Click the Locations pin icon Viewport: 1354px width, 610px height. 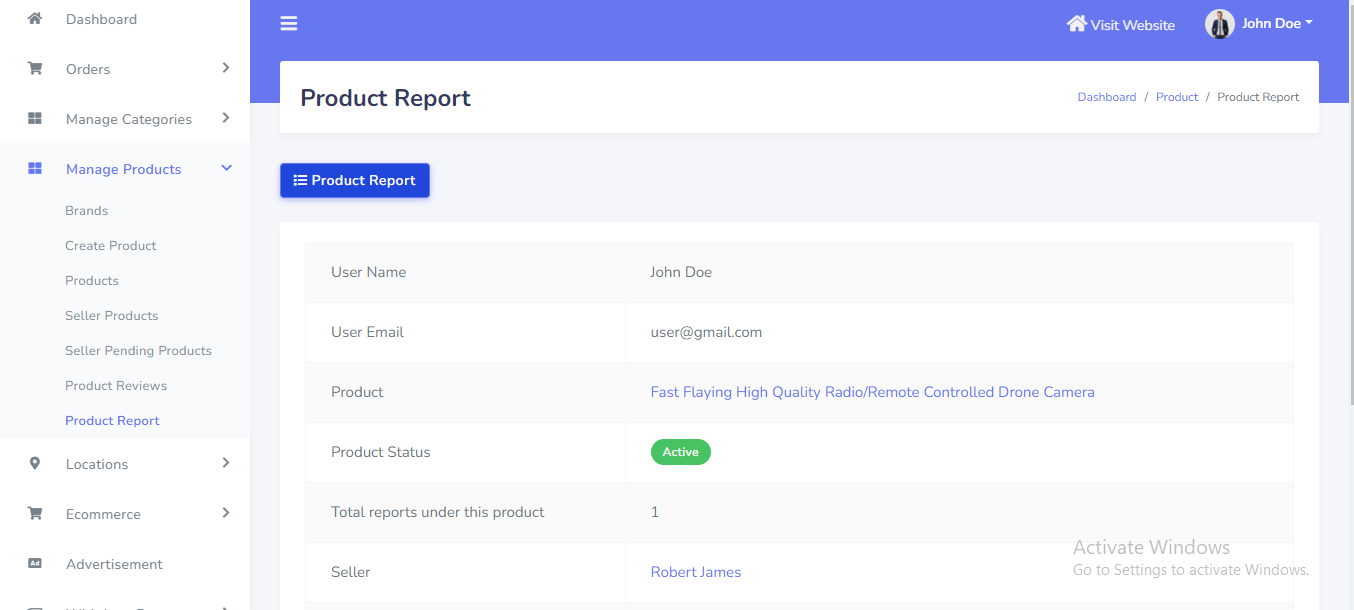point(35,464)
